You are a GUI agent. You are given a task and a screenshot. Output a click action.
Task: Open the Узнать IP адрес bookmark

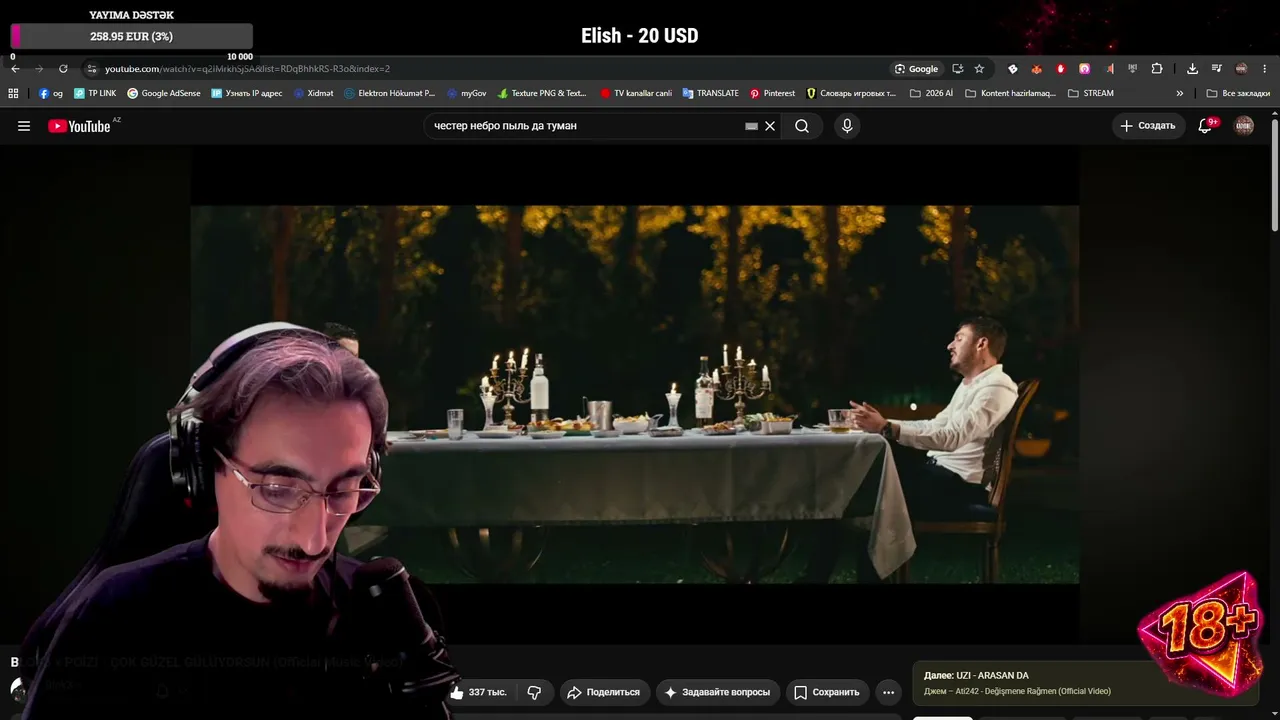pos(247,93)
